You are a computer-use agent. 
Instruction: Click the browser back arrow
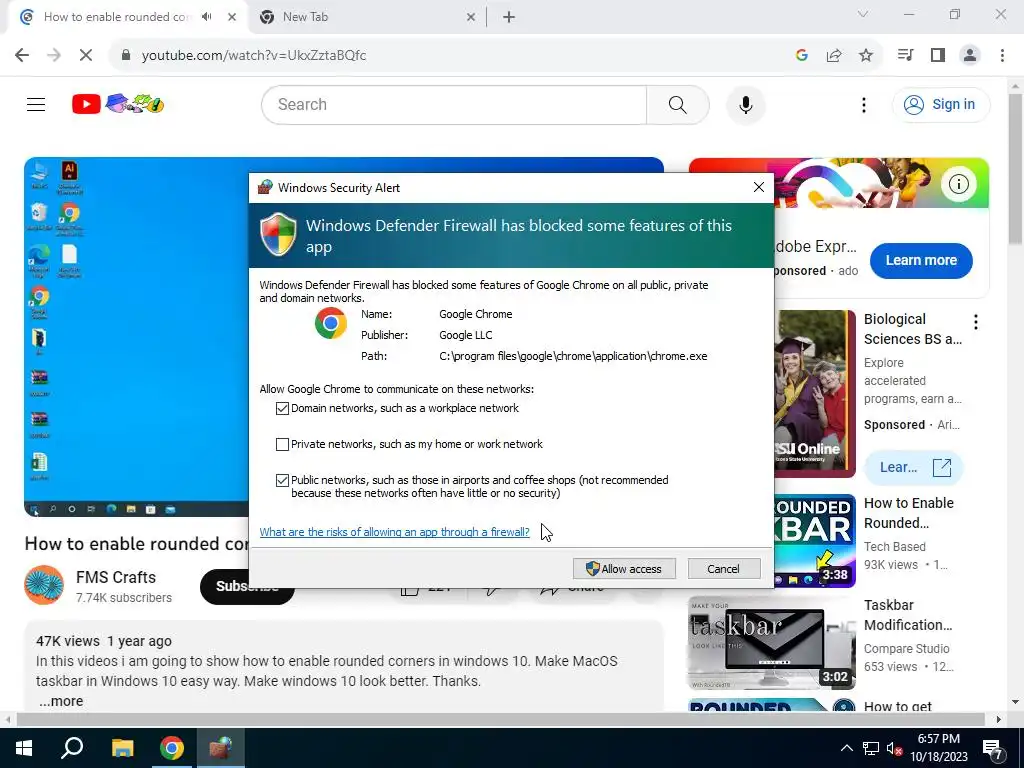pos(22,56)
